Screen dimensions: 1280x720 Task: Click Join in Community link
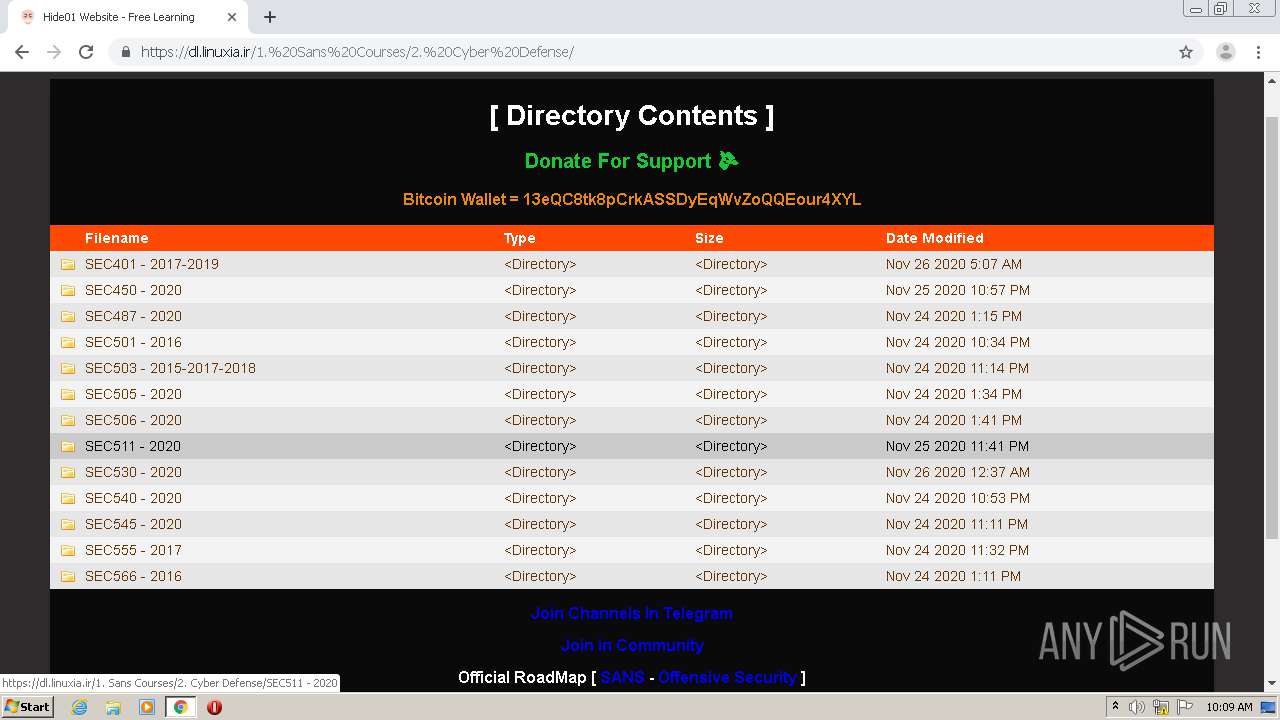631,645
